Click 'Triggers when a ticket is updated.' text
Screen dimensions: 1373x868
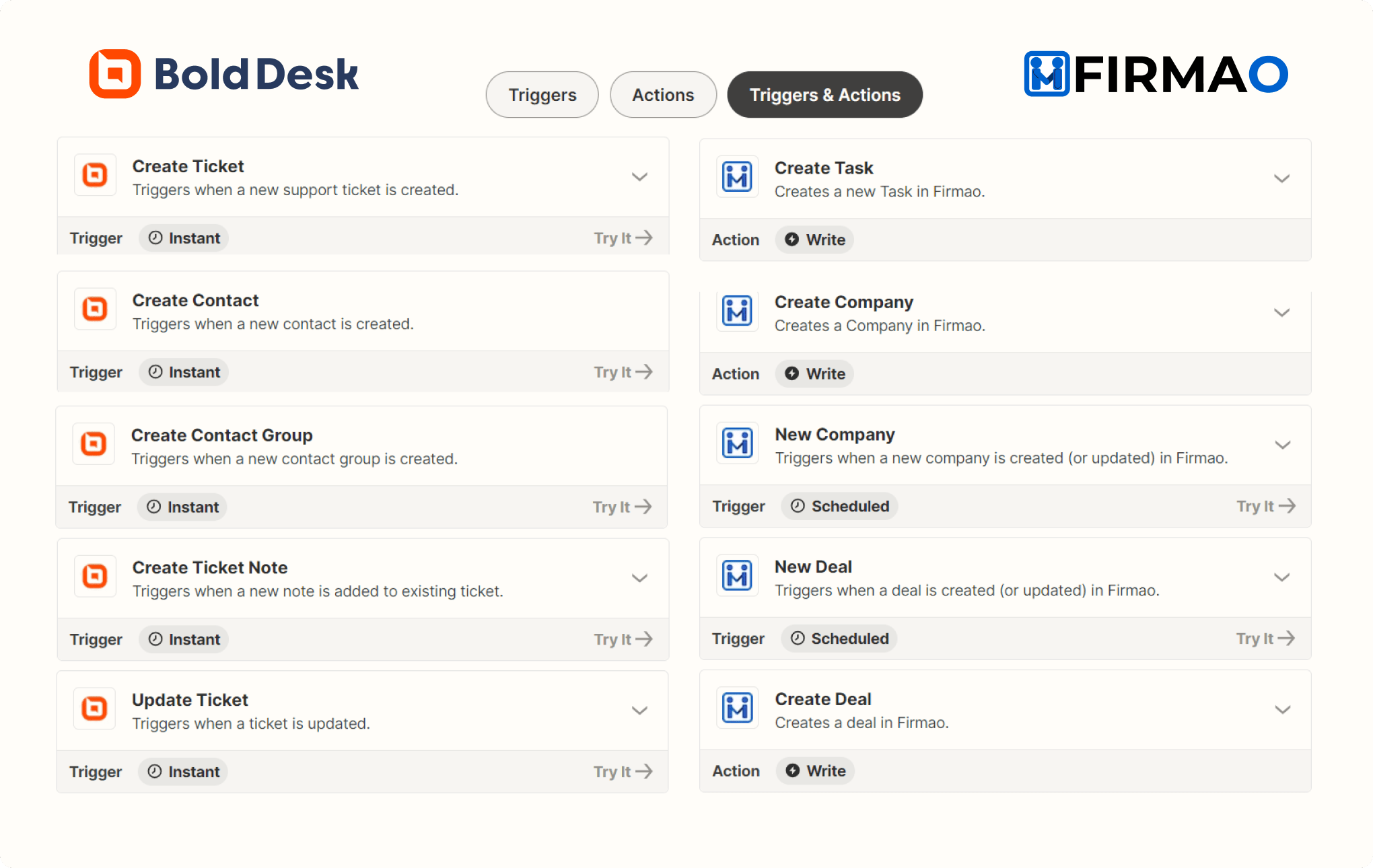pos(251,723)
